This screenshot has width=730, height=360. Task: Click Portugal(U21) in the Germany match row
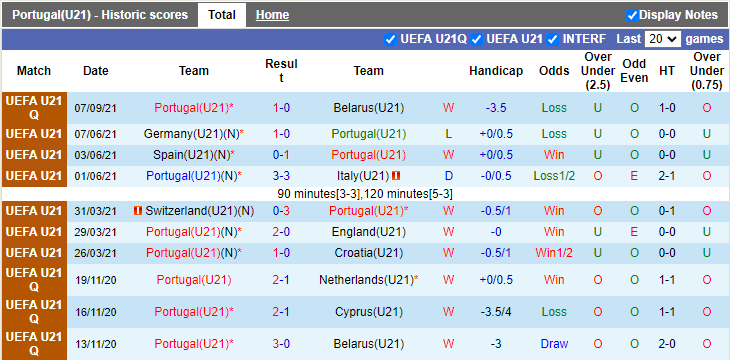pos(368,134)
